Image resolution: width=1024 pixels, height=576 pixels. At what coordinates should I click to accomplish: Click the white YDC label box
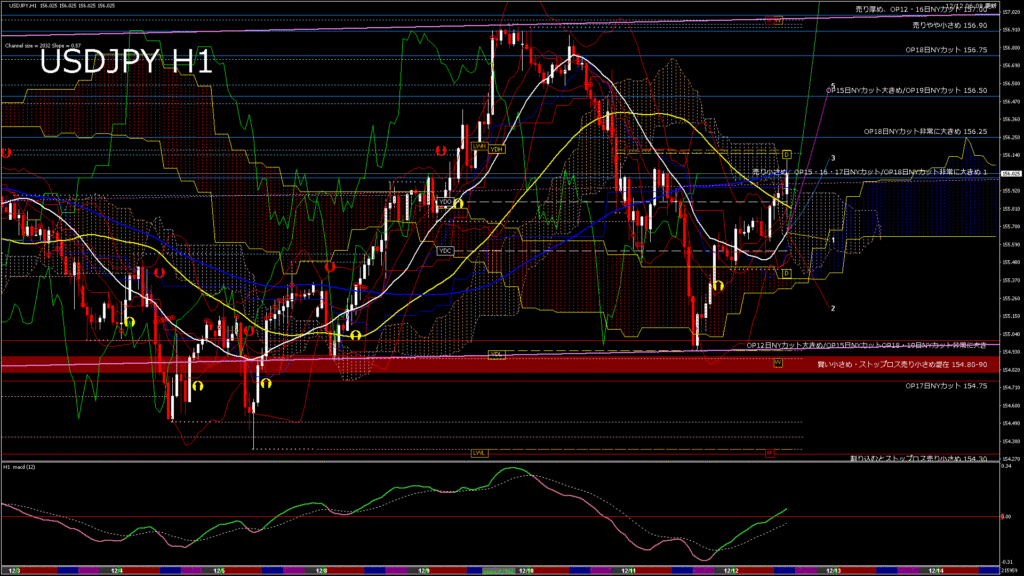coord(445,250)
